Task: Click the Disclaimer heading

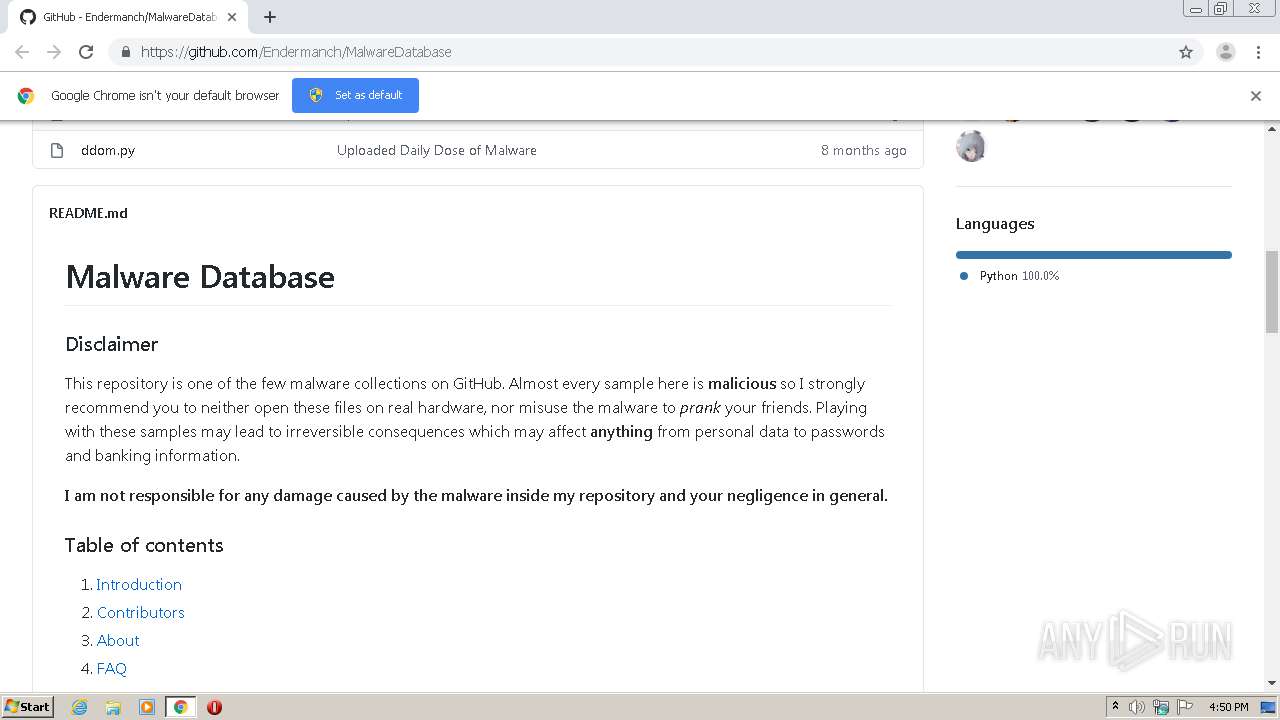Action: pos(112,344)
